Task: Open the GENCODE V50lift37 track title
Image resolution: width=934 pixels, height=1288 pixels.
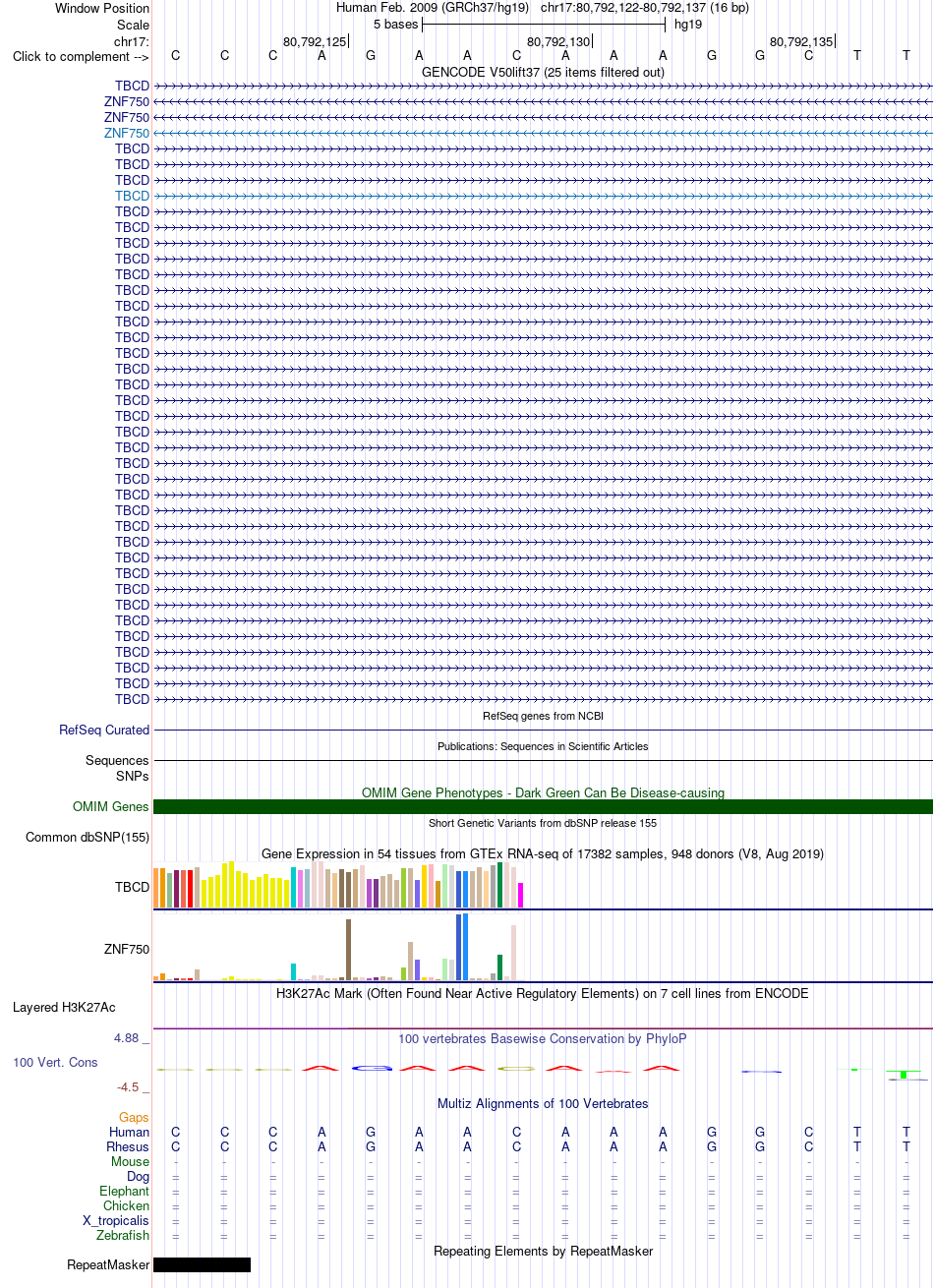Action: click(543, 72)
